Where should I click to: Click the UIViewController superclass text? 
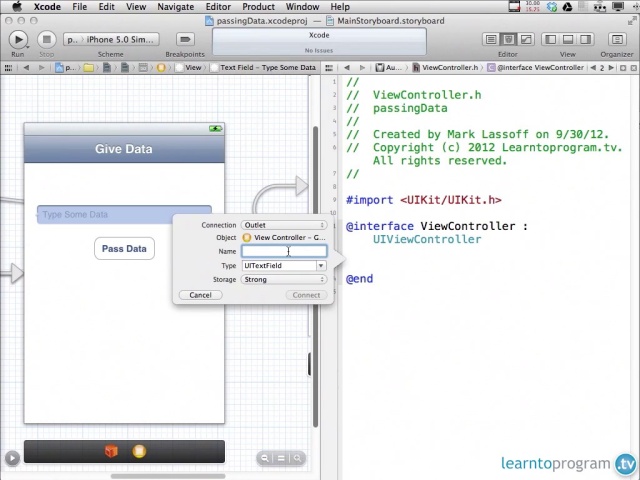point(427,239)
